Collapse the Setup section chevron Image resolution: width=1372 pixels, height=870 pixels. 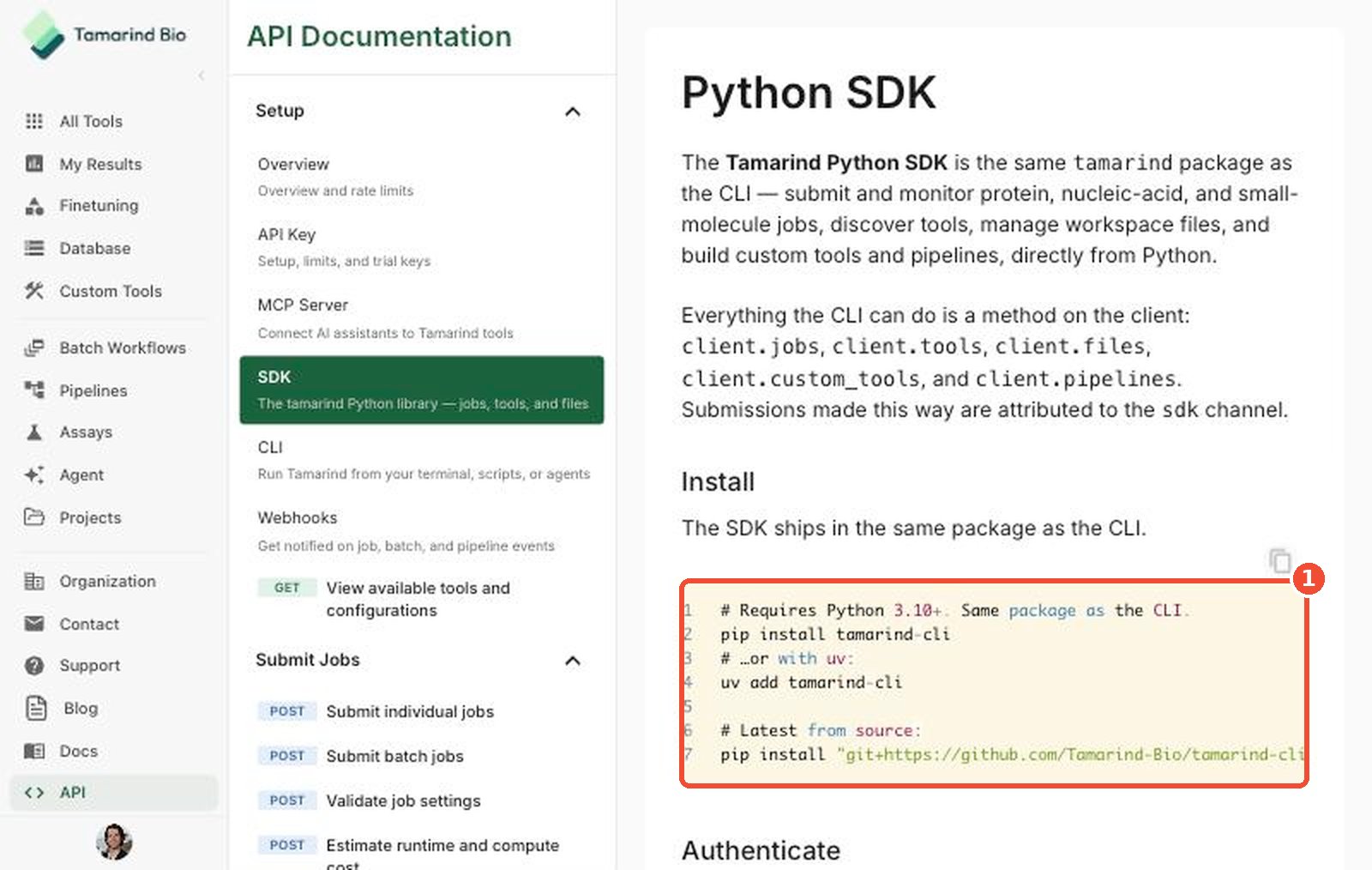point(573,112)
